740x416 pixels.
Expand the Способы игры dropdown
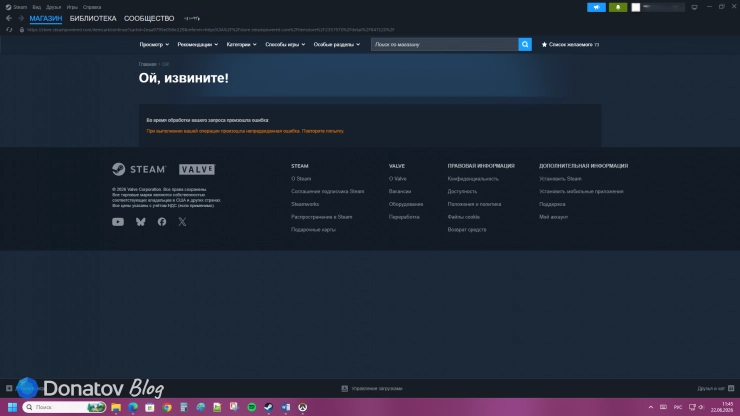click(285, 44)
